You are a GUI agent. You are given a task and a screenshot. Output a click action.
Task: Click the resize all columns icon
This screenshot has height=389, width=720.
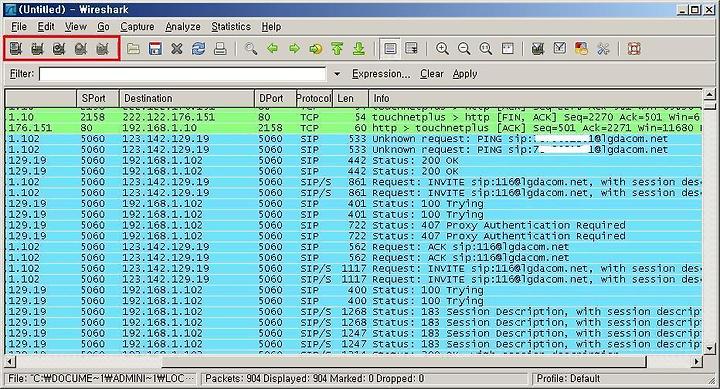tap(507, 48)
